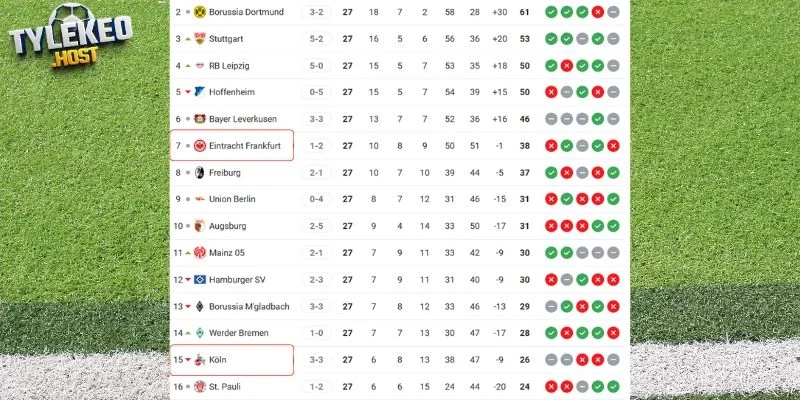Image resolution: width=800 pixels, height=400 pixels.
Task: Click the Eintracht Frankfurt eagle crest
Action: pyautogui.click(x=199, y=146)
